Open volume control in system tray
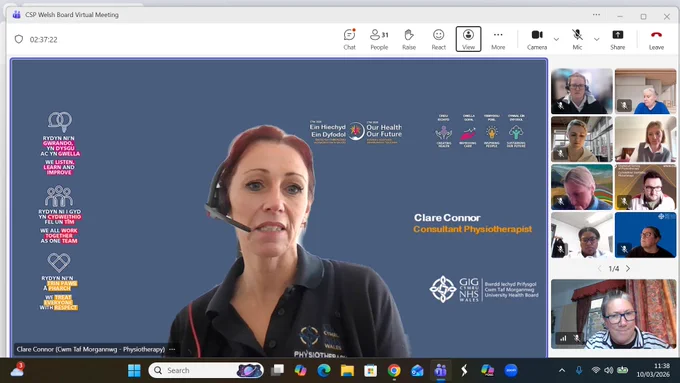Screen dimensions: 680x383 coord(609,370)
